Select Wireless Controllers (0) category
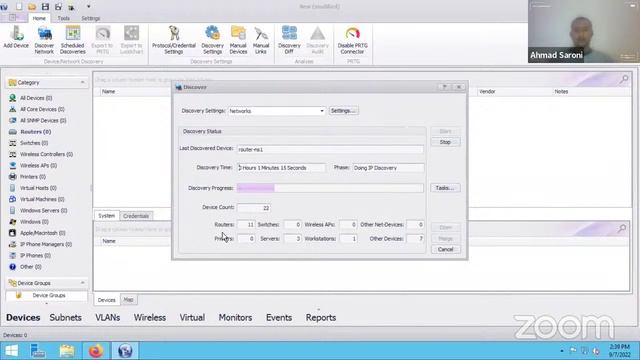 (46, 154)
